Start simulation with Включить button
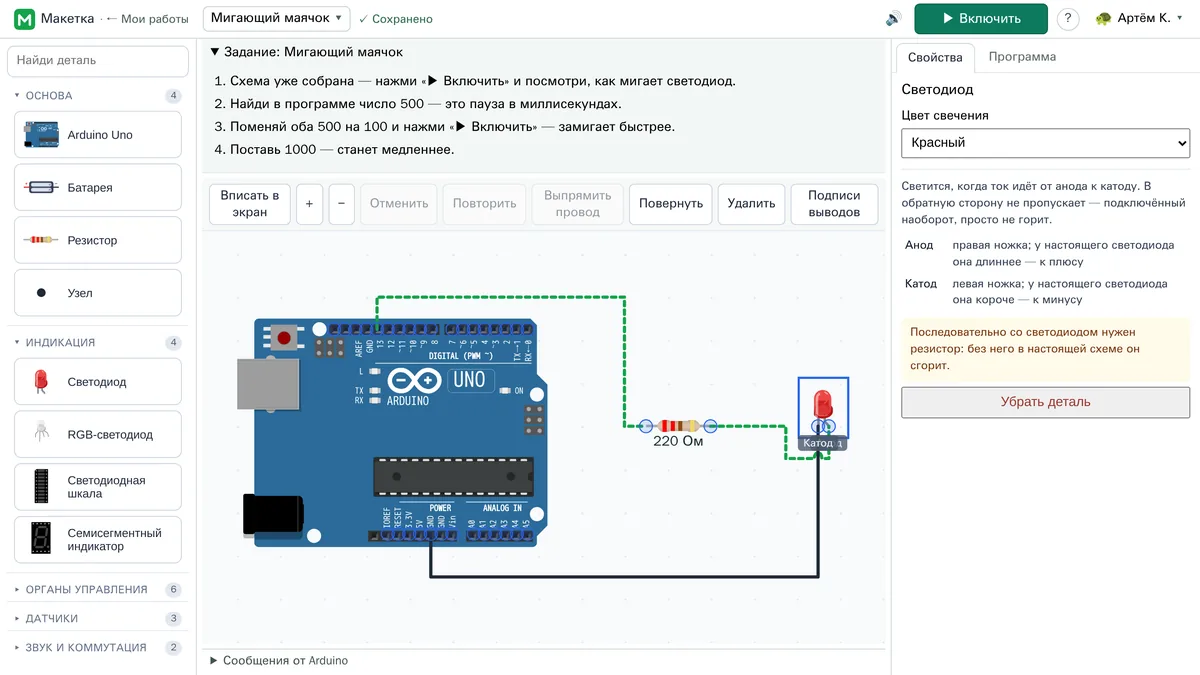This screenshot has width=1200, height=675. [x=980, y=19]
